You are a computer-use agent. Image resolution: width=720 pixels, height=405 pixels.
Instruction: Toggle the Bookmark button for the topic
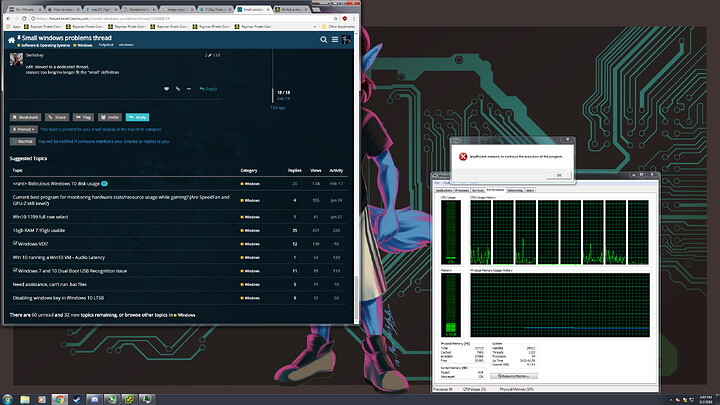pyautogui.click(x=25, y=117)
